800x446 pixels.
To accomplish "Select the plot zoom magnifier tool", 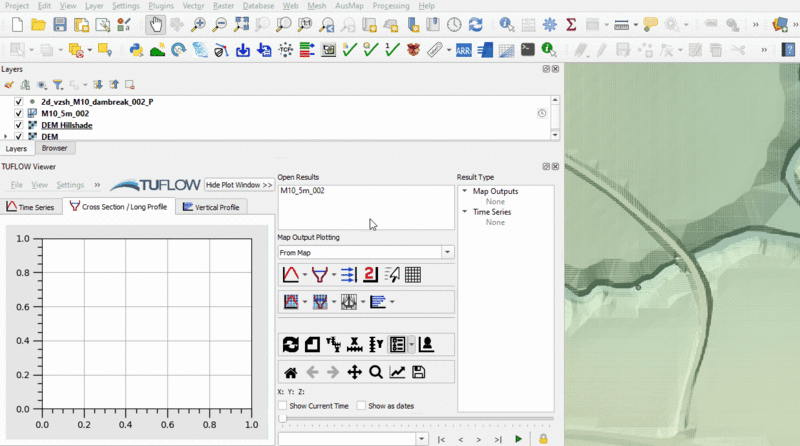I will coord(375,372).
